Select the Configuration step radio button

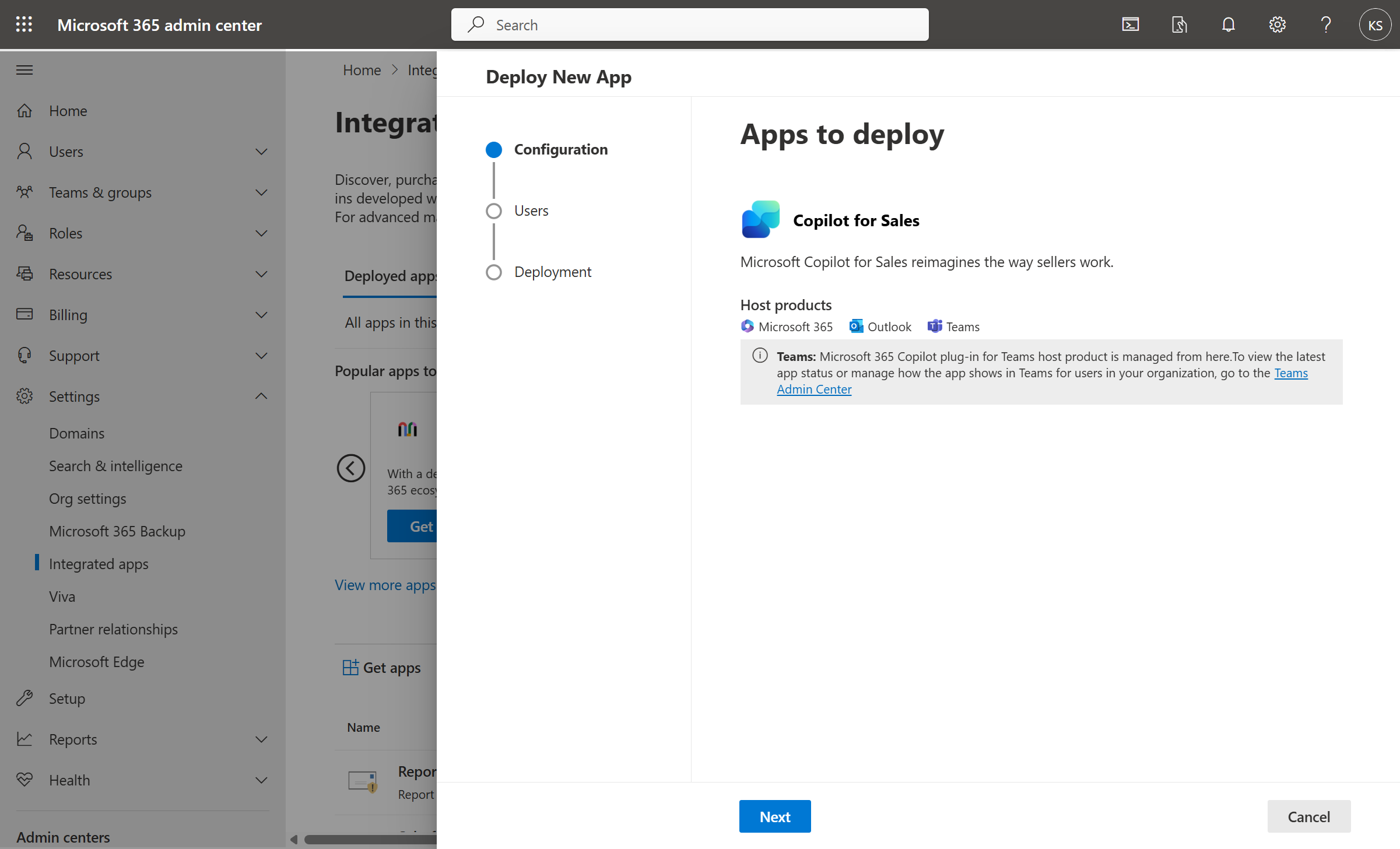(494, 149)
